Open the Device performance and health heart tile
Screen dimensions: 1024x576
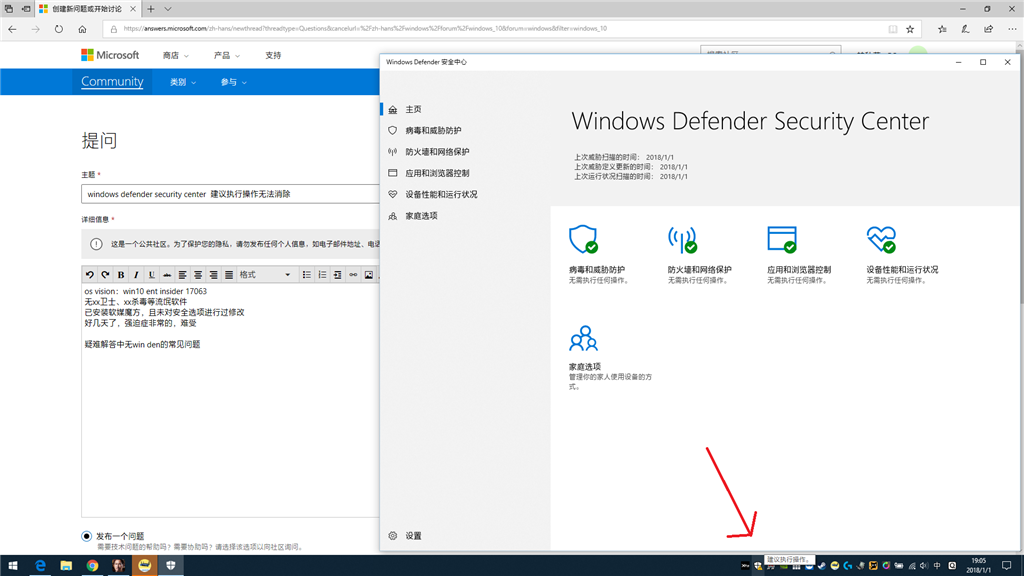click(881, 240)
